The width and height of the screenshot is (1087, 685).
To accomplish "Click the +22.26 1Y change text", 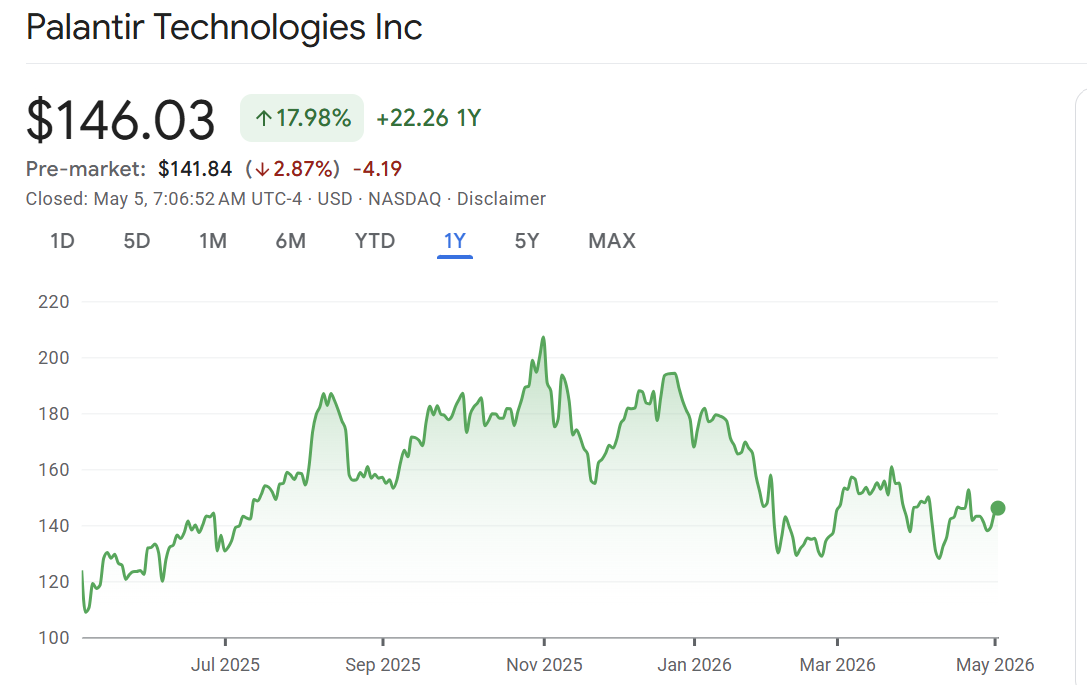I will click(x=428, y=118).
